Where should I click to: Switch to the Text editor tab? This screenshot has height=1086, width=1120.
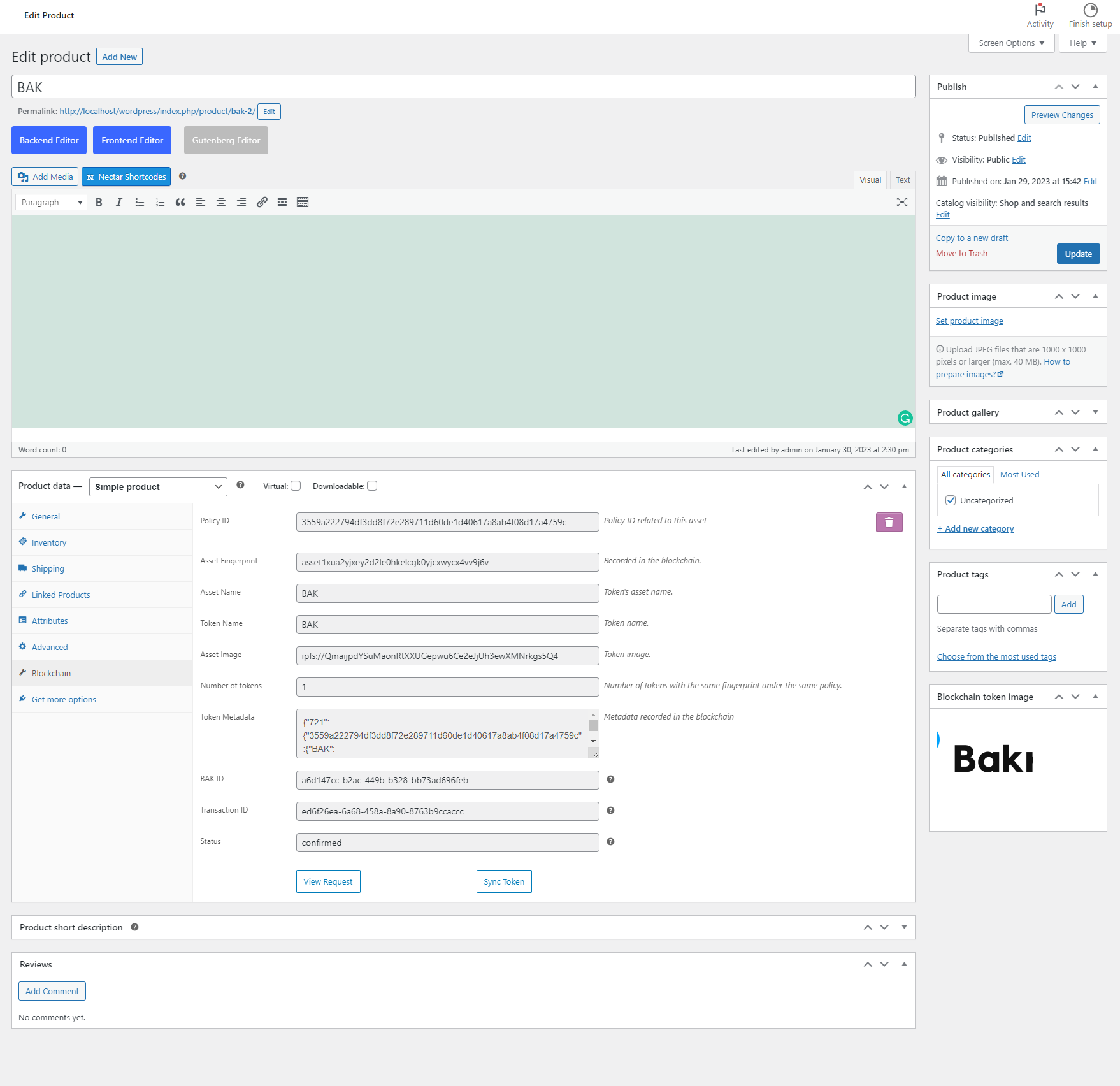[903, 180]
